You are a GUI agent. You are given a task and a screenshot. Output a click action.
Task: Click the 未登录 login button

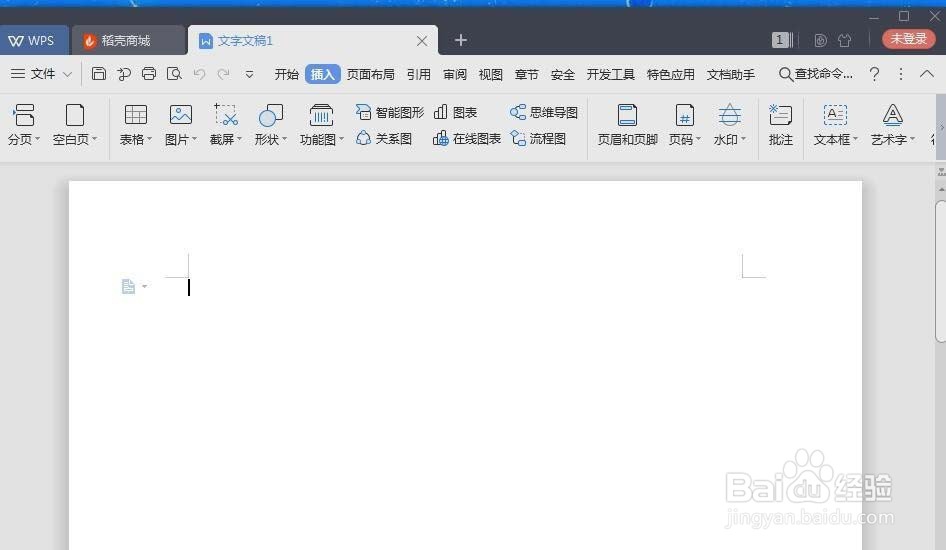[x=909, y=39]
